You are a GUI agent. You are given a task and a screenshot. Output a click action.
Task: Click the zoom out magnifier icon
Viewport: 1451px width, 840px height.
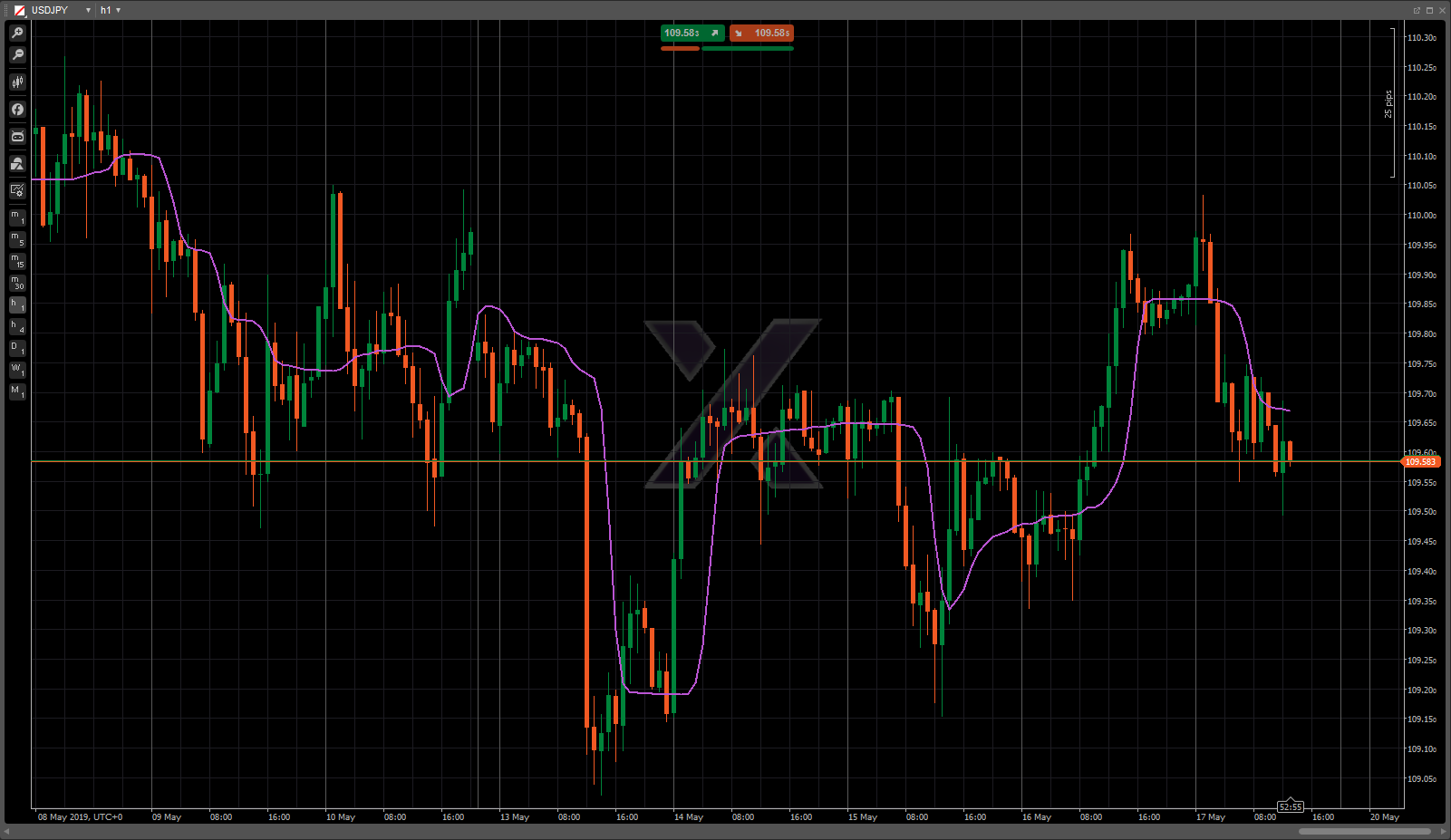point(17,55)
